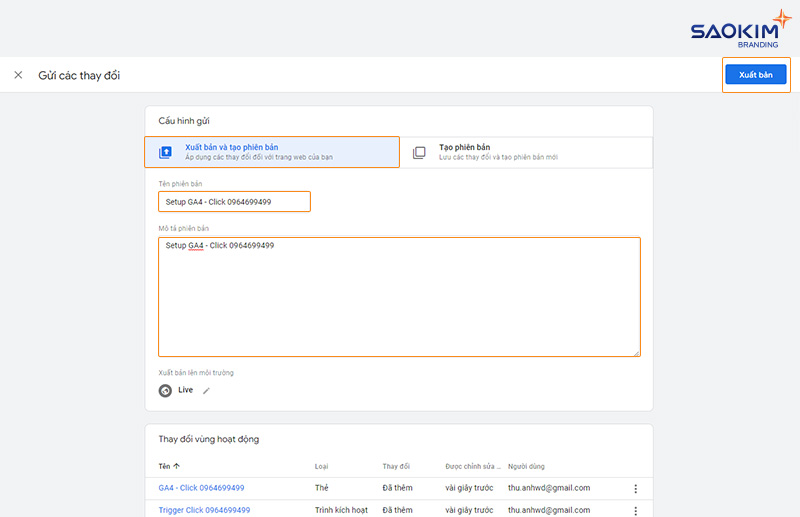Viewport: 800px width, 517px height.
Task: Sort by the Tên column header
Action: click(x=164, y=466)
